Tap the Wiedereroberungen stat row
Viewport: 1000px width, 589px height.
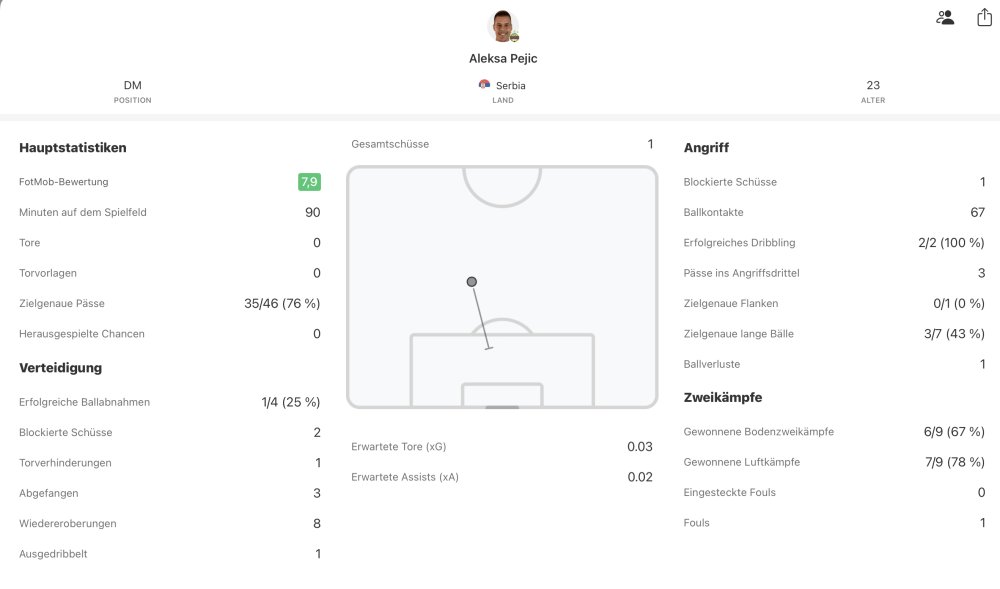(x=169, y=523)
